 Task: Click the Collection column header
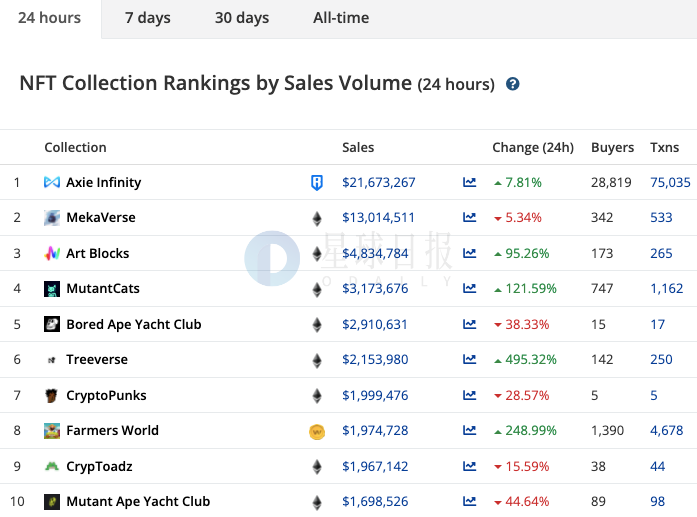[x=76, y=147]
